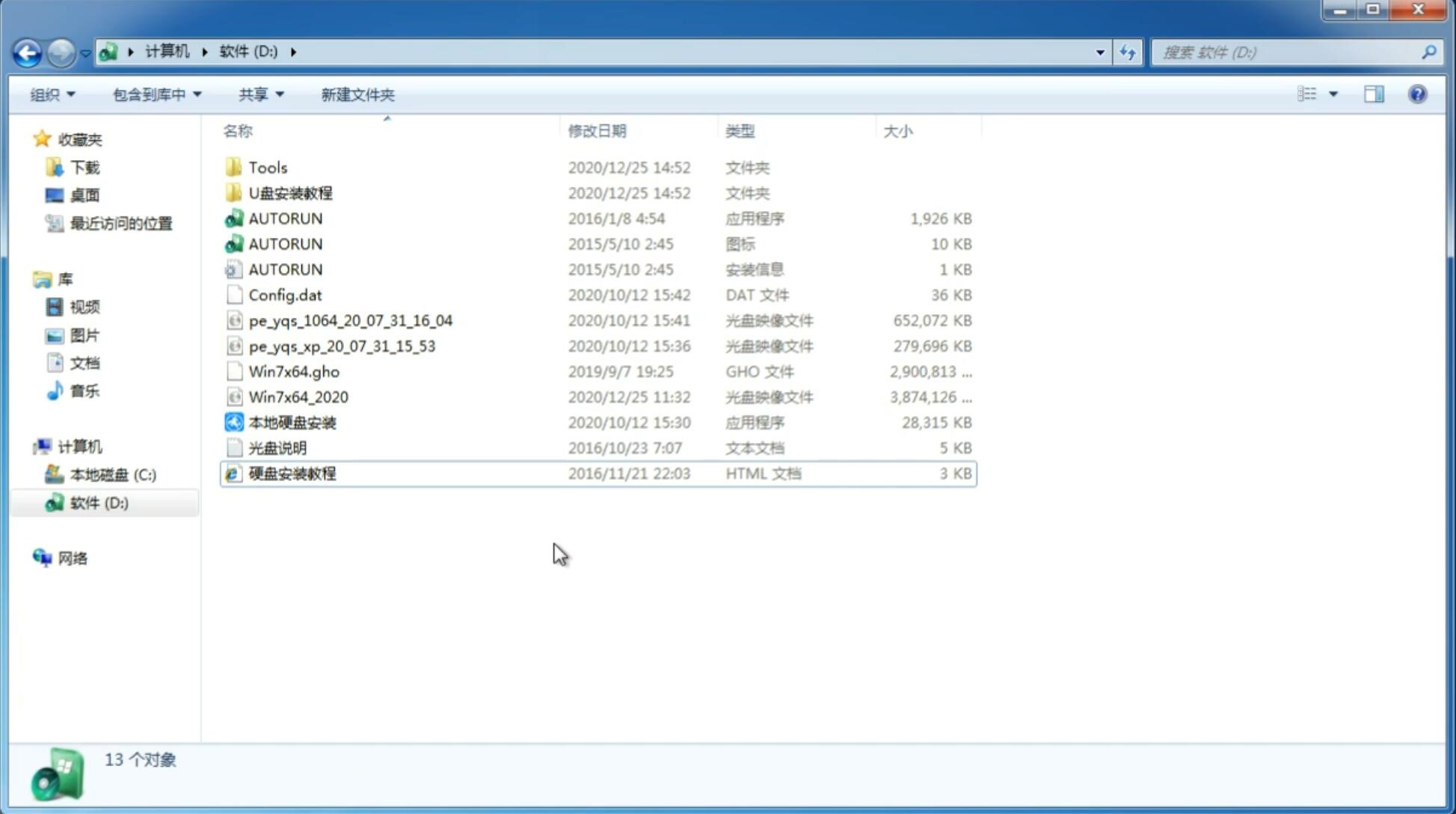Click 新建文件夹 button
Image resolution: width=1456 pixels, height=814 pixels.
pos(357,94)
